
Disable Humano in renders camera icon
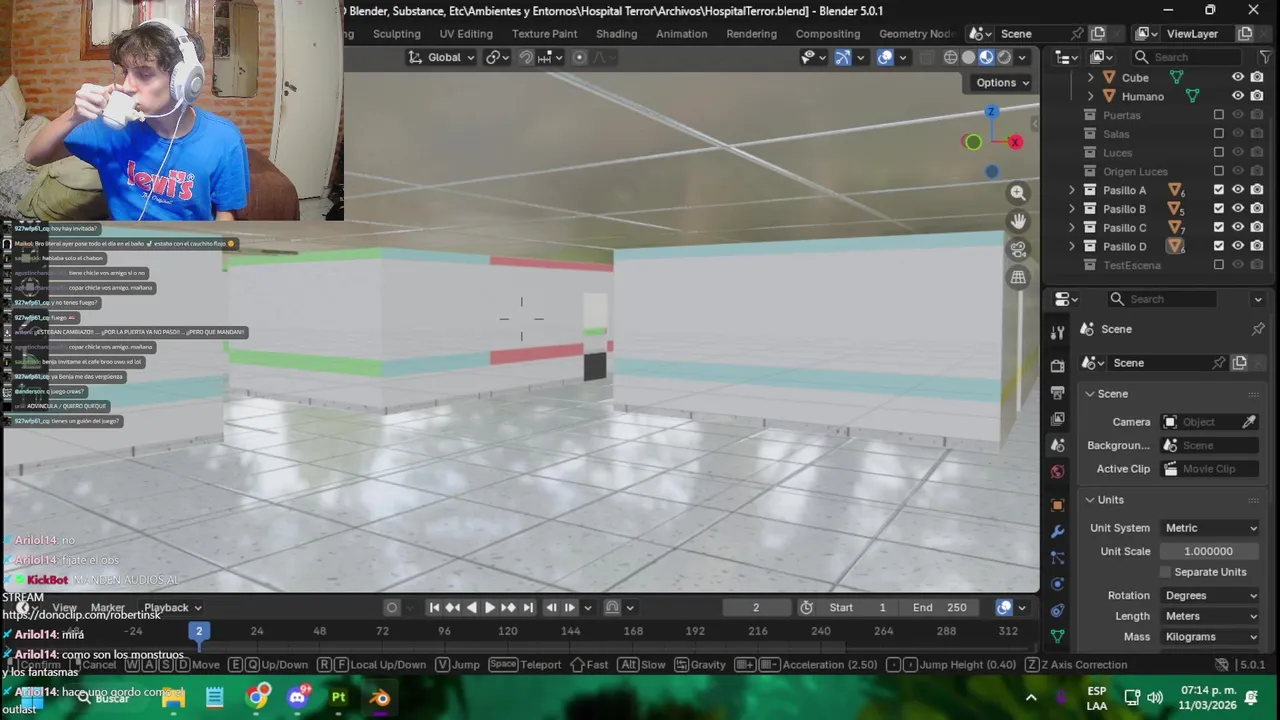[x=1257, y=96]
